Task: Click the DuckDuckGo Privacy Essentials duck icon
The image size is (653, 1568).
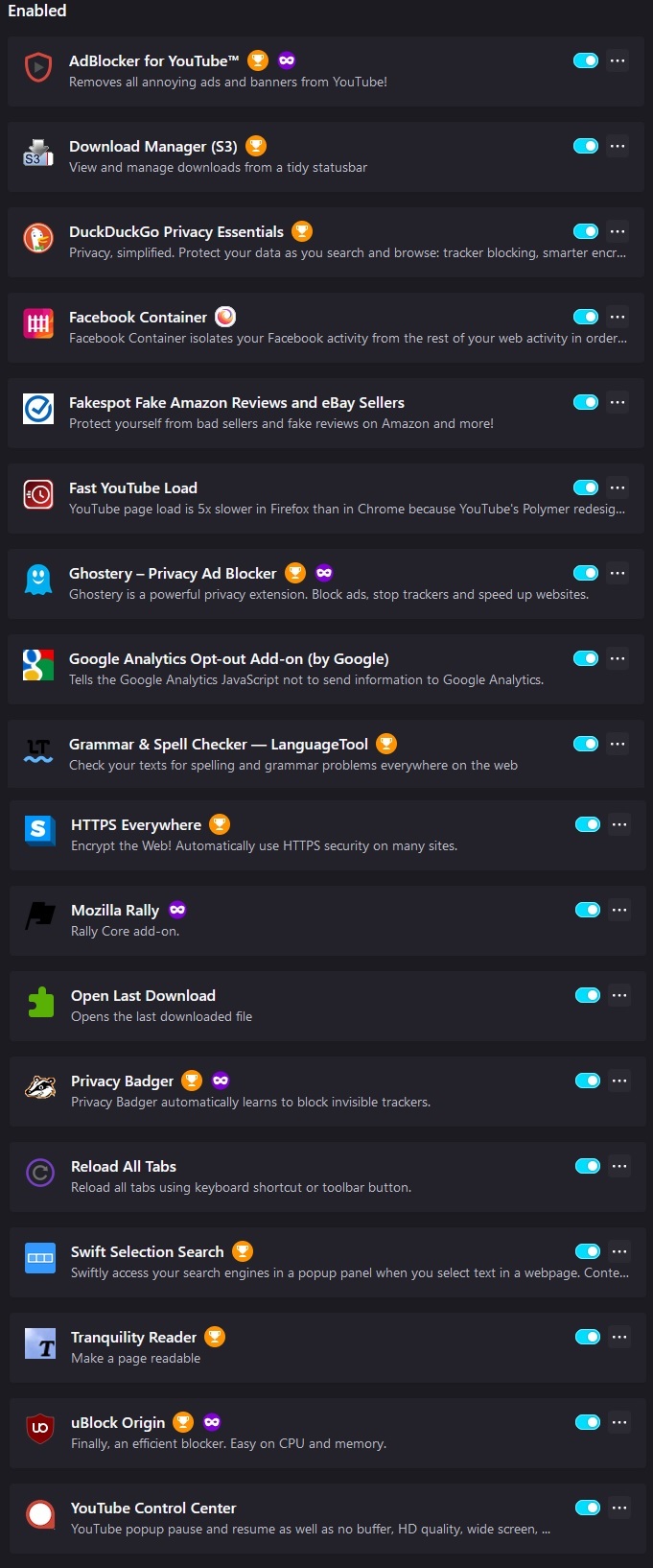Action: [x=38, y=239]
